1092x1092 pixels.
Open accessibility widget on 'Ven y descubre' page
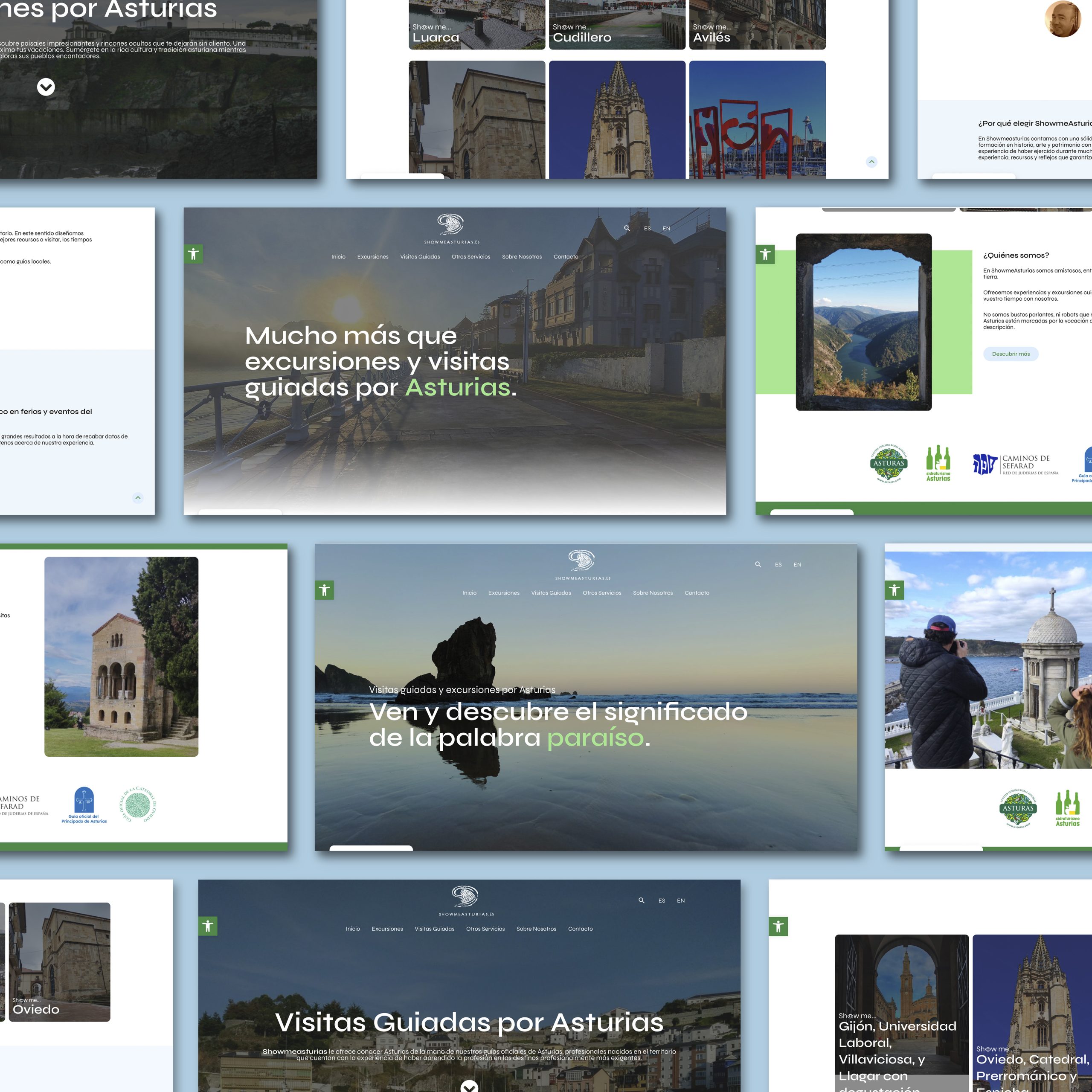click(x=325, y=590)
